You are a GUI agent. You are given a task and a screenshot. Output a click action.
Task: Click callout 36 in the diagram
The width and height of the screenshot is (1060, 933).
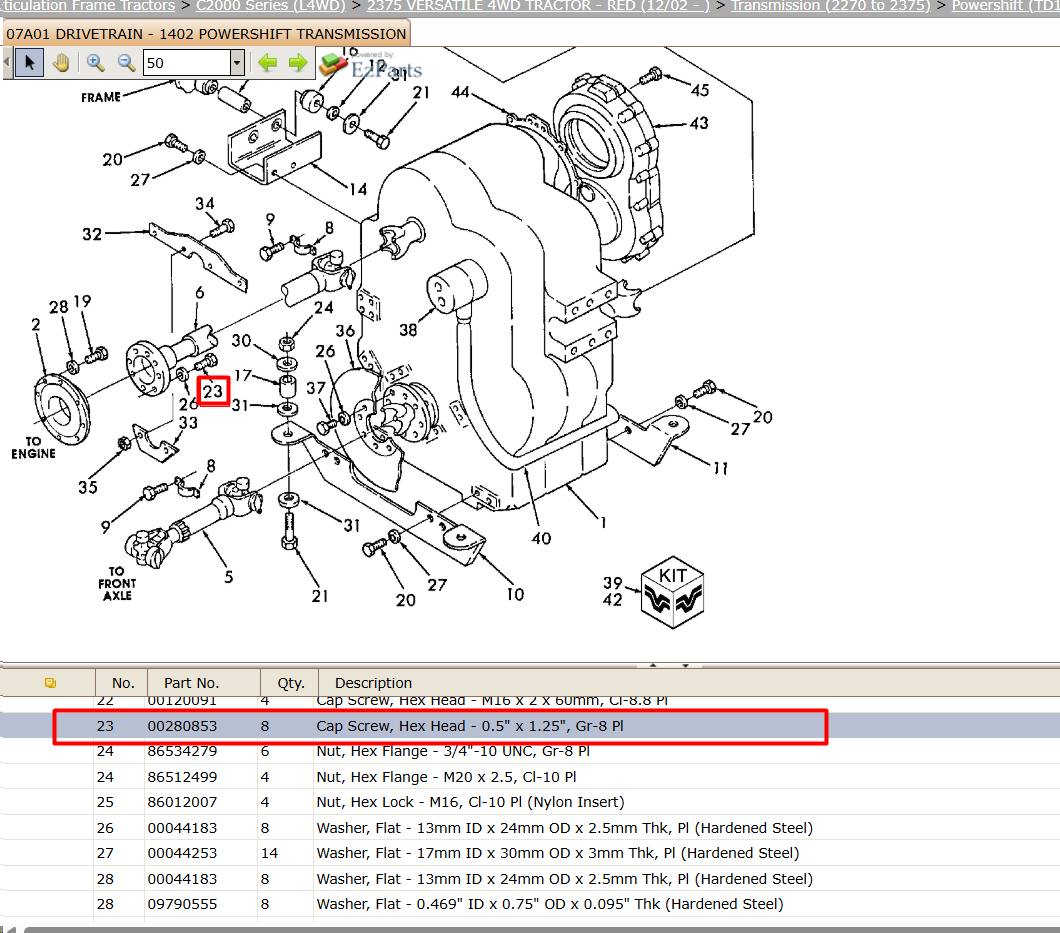[x=345, y=331]
